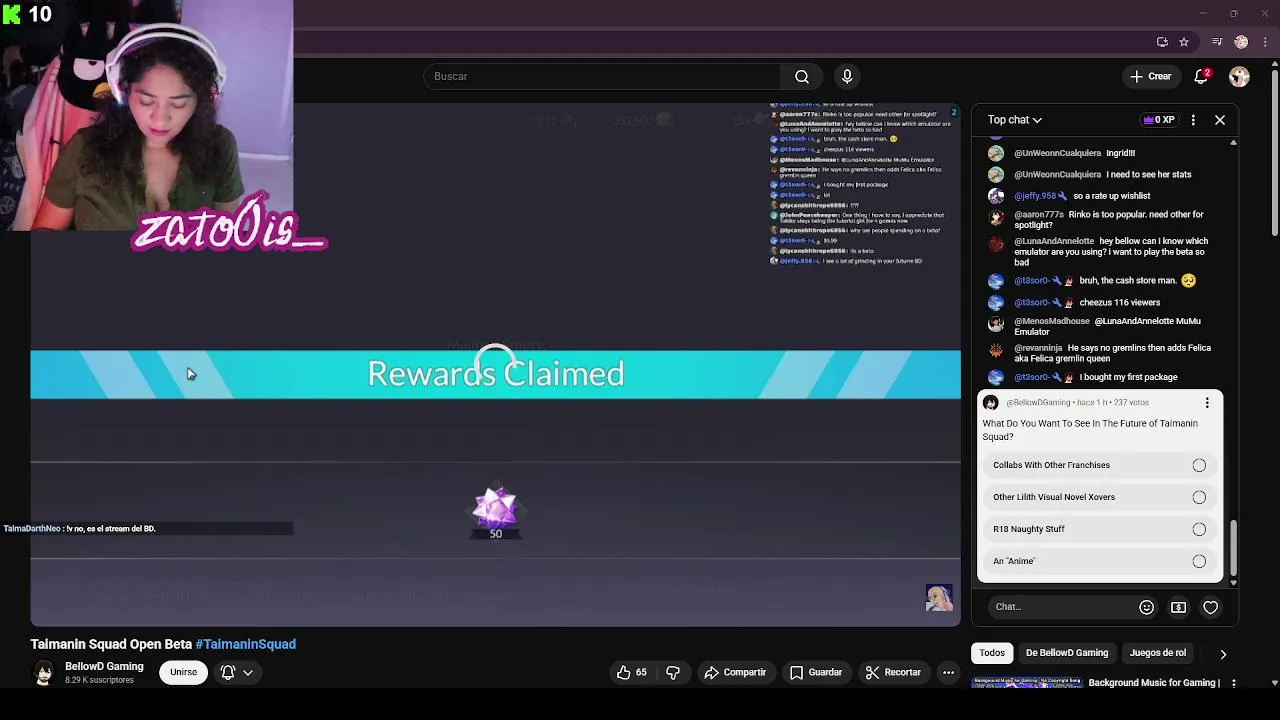Close the live chat panel
The width and height of the screenshot is (1280, 720).
click(x=1220, y=120)
